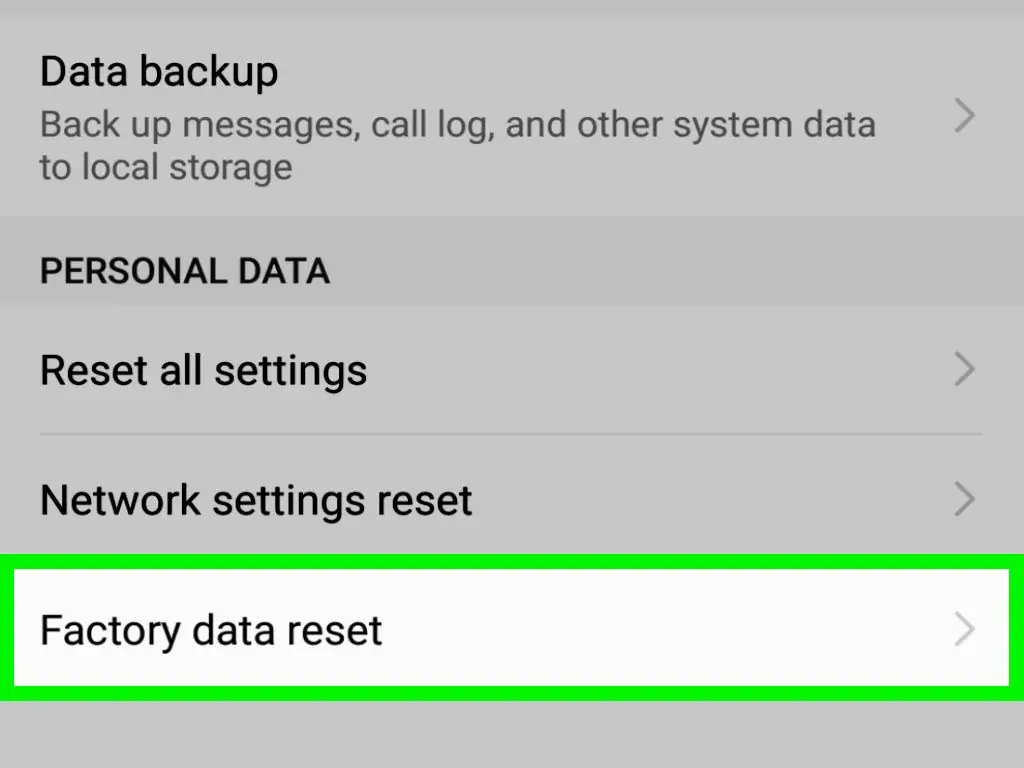This screenshot has height=768, width=1024.
Task: Select the Network settings reset label
Action: 256,501
